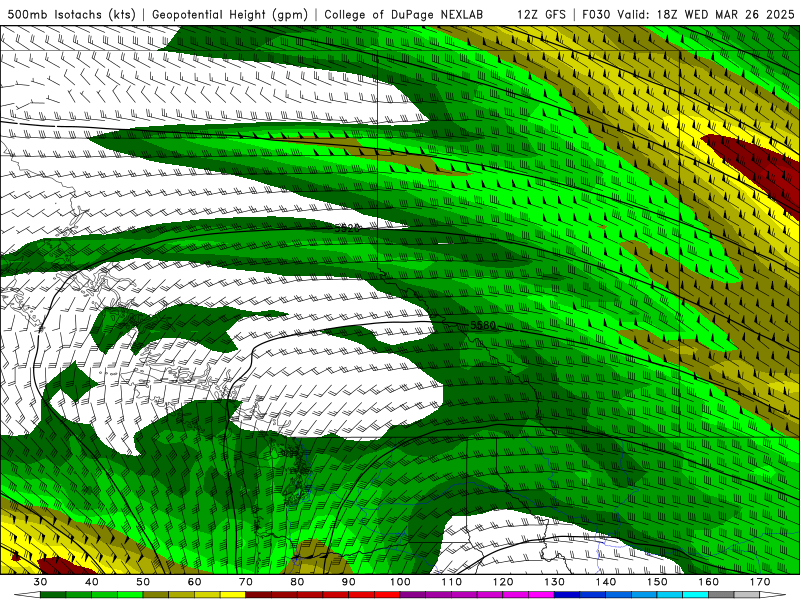Click the colorbar label 130

pos(555,582)
